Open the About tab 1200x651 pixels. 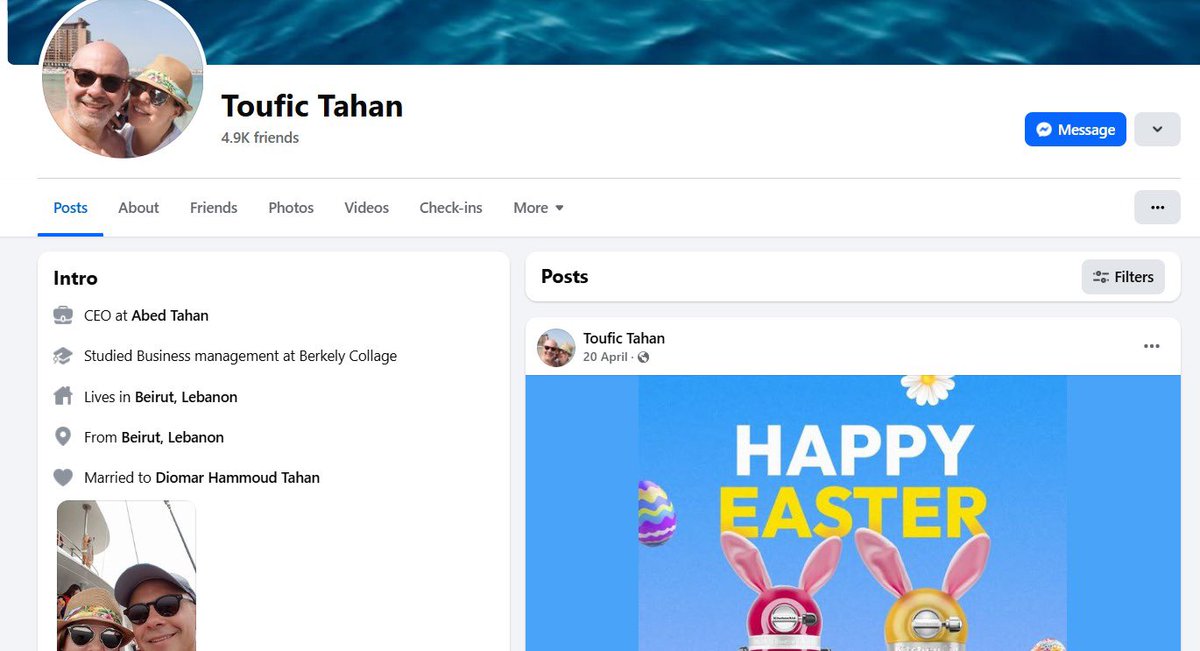tap(138, 208)
